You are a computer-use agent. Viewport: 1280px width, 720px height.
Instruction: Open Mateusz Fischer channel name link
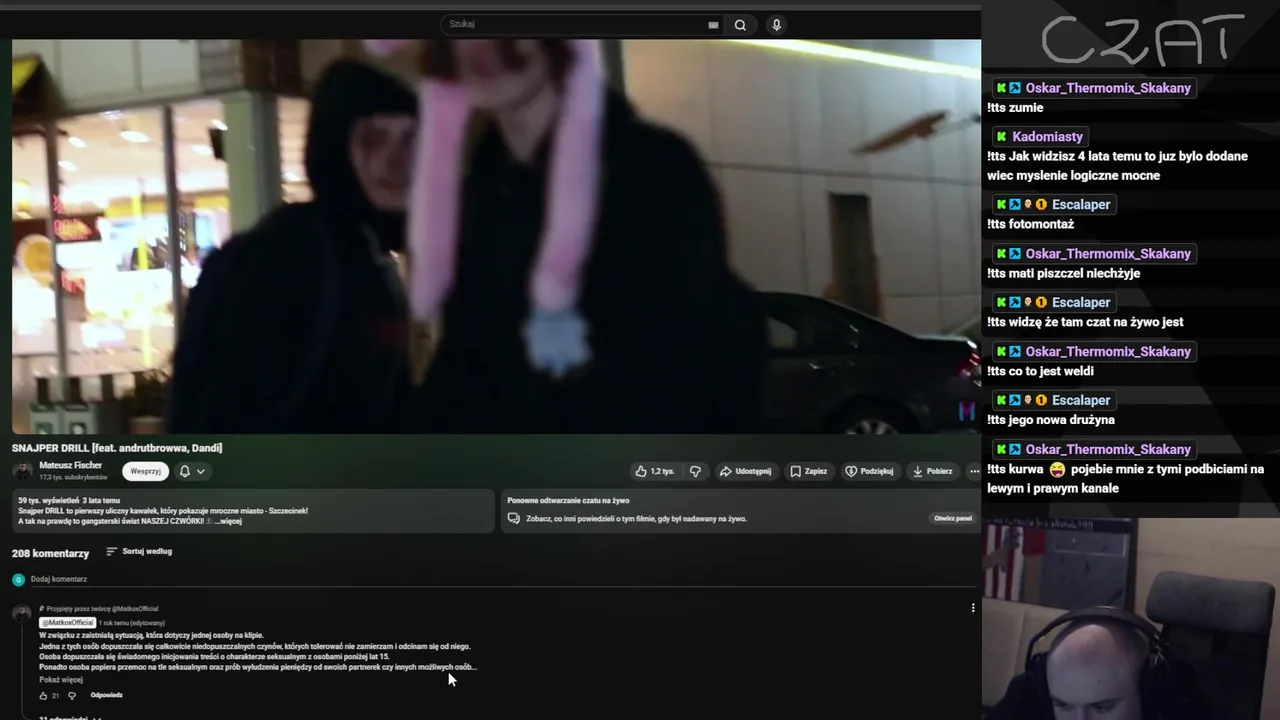(x=70, y=466)
